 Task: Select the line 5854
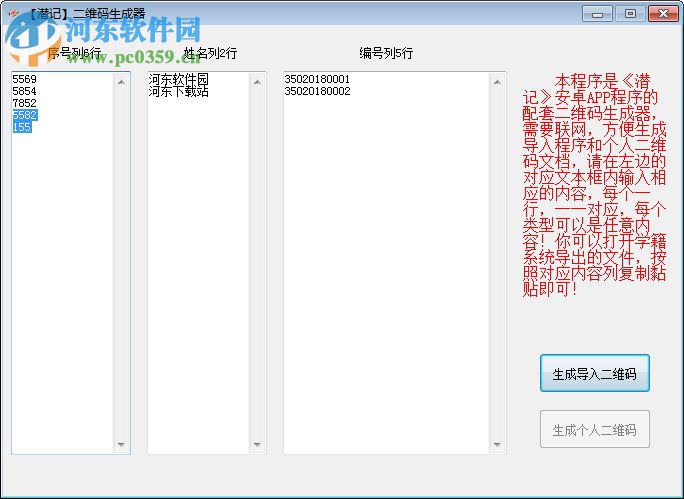[24, 91]
